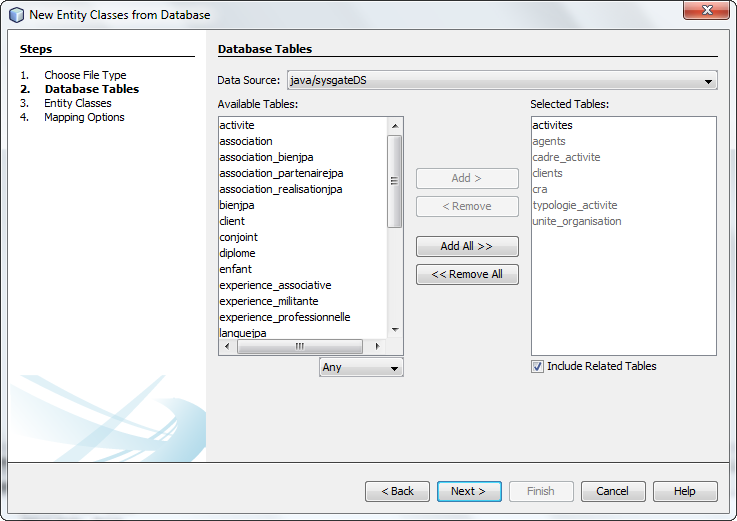Cancel the wizard

point(613,491)
